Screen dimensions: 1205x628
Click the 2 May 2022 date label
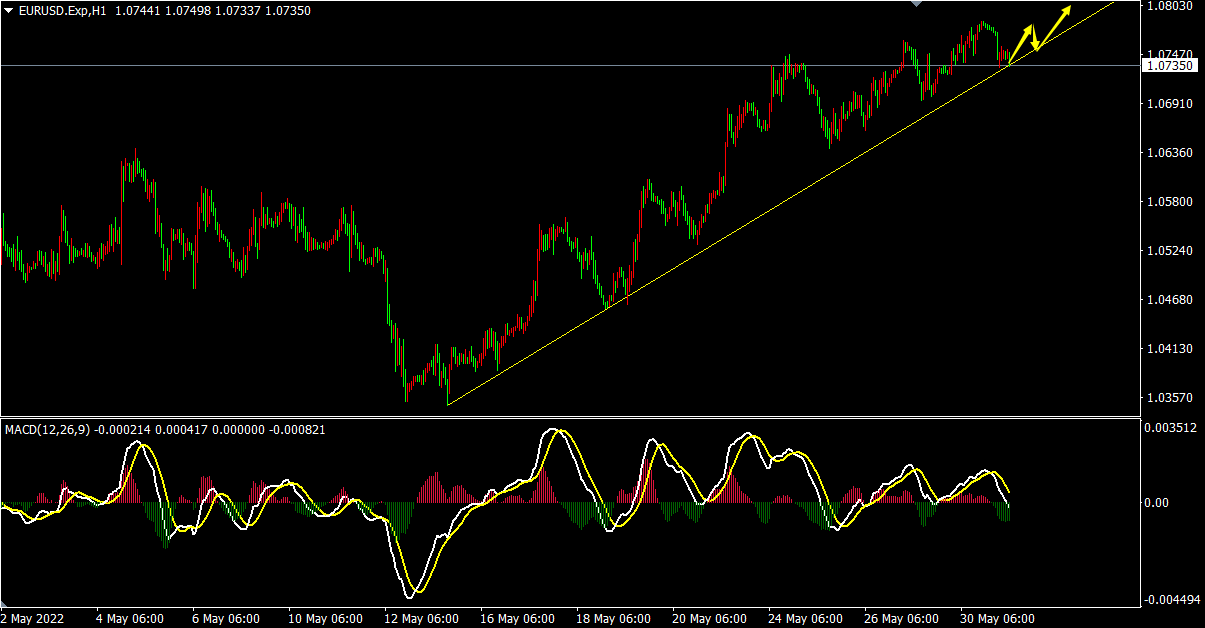[x=34, y=619]
